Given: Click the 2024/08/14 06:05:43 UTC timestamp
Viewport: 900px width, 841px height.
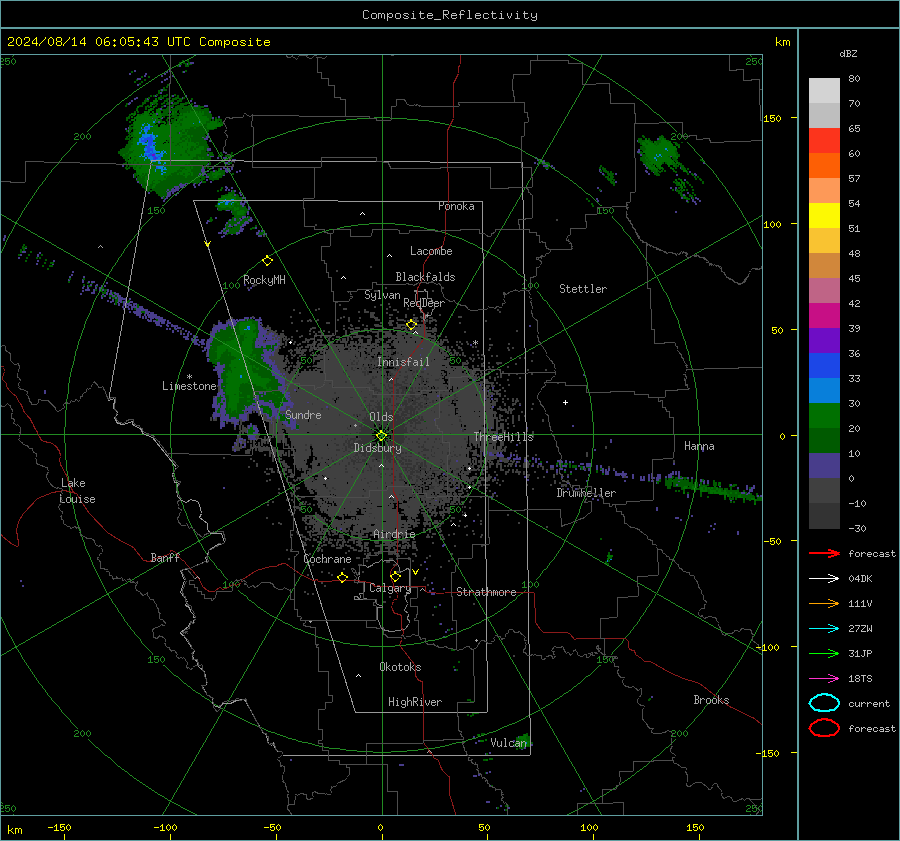Looking at the screenshot, I should coord(99,42).
